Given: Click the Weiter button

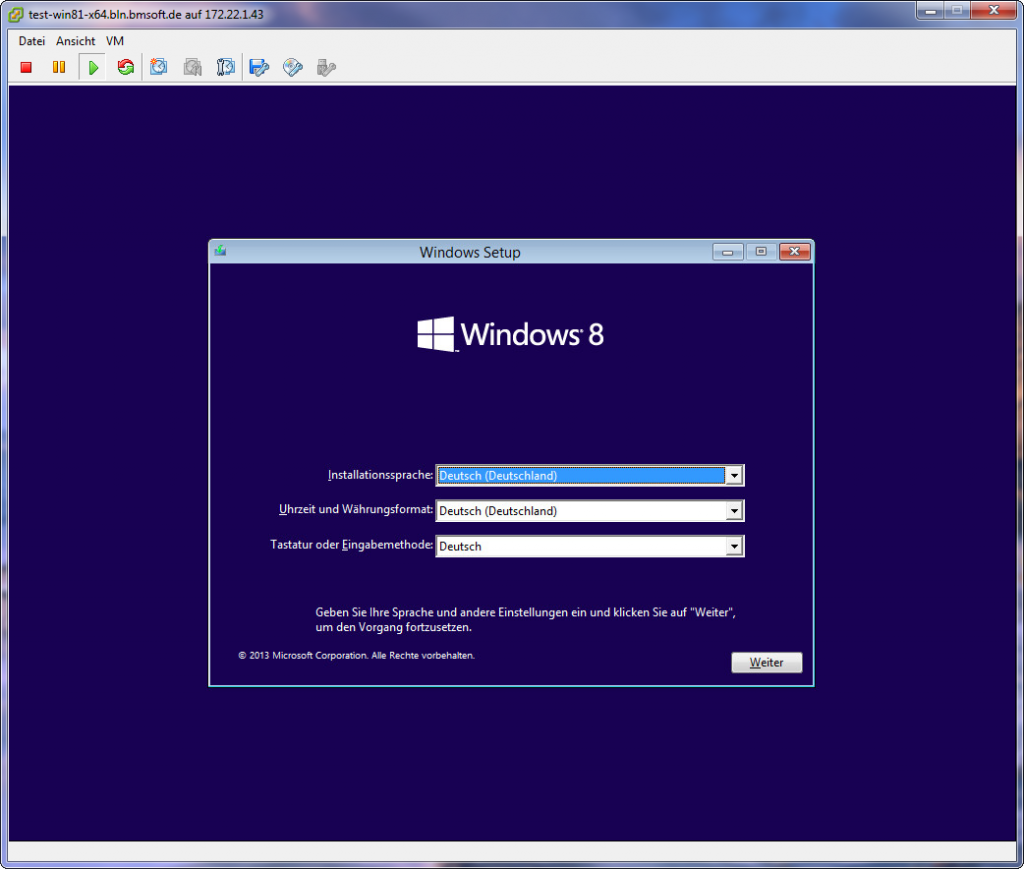Looking at the screenshot, I should 766,662.
